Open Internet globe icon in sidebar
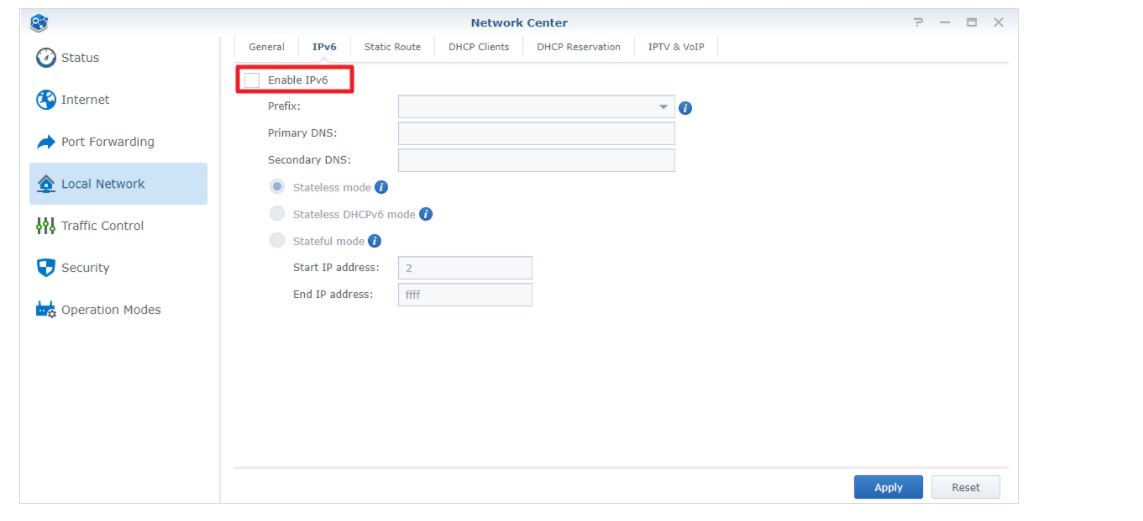 [x=46, y=100]
